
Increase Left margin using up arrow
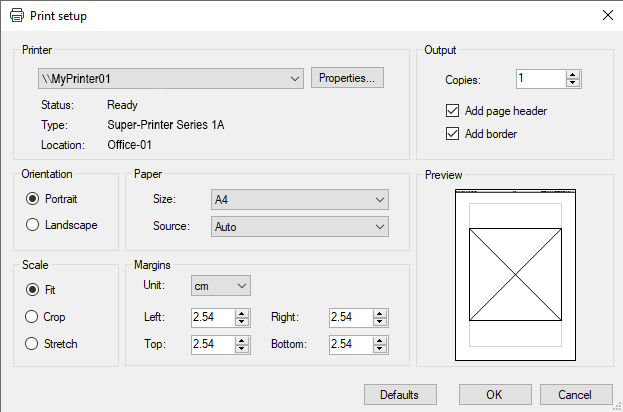pos(242,313)
